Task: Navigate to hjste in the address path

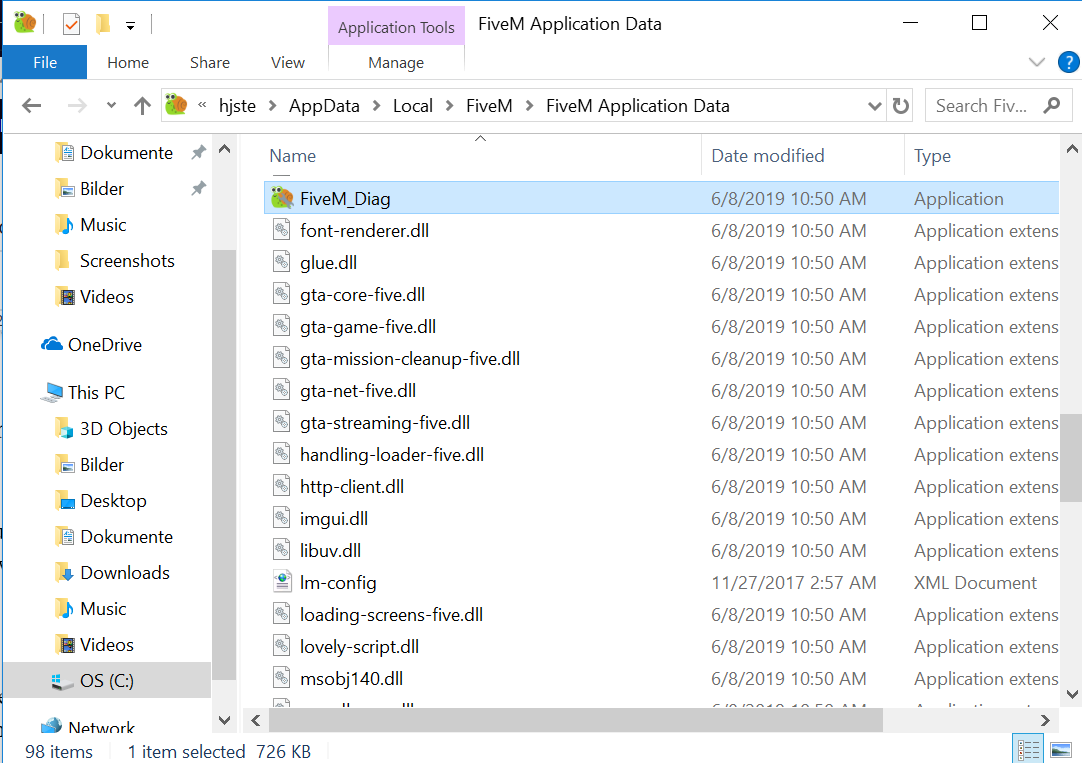Action: [x=237, y=106]
